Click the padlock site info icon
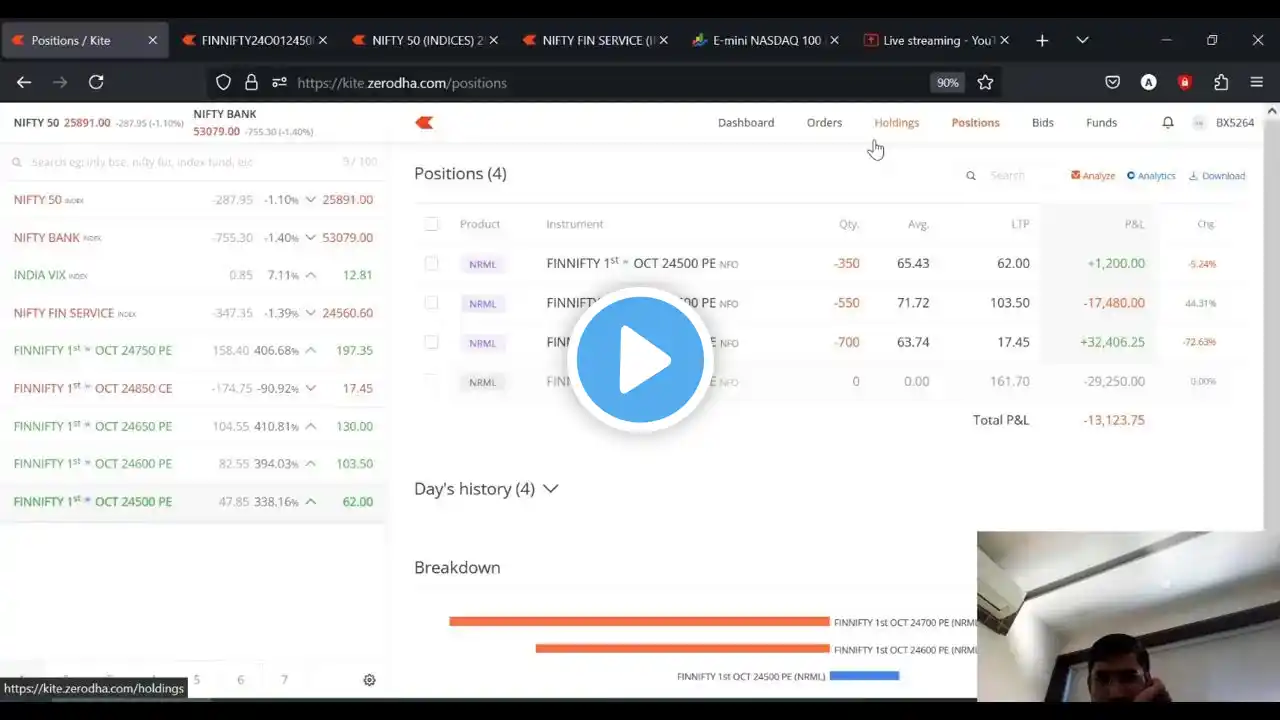The width and height of the screenshot is (1280, 720). click(251, 83)
